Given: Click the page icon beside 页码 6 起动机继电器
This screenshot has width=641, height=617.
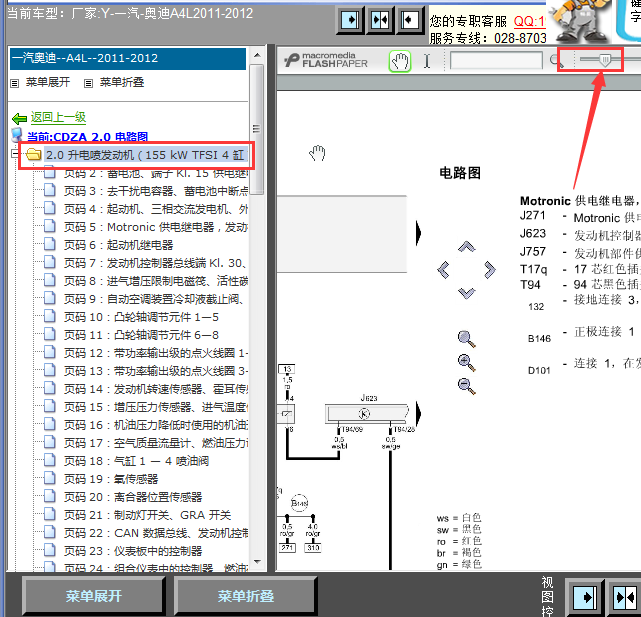Looking at the screenshot, I should pyautogui.click(x=50, y=244).
